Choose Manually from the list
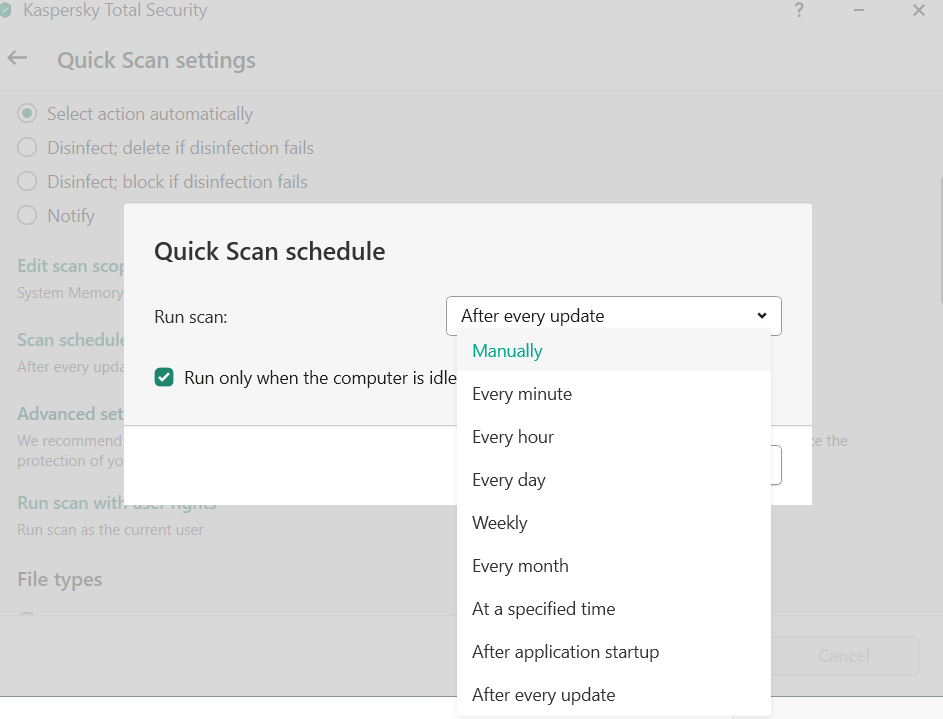The image size is (943, 719). pyautogui.click(x=613, y=350)
